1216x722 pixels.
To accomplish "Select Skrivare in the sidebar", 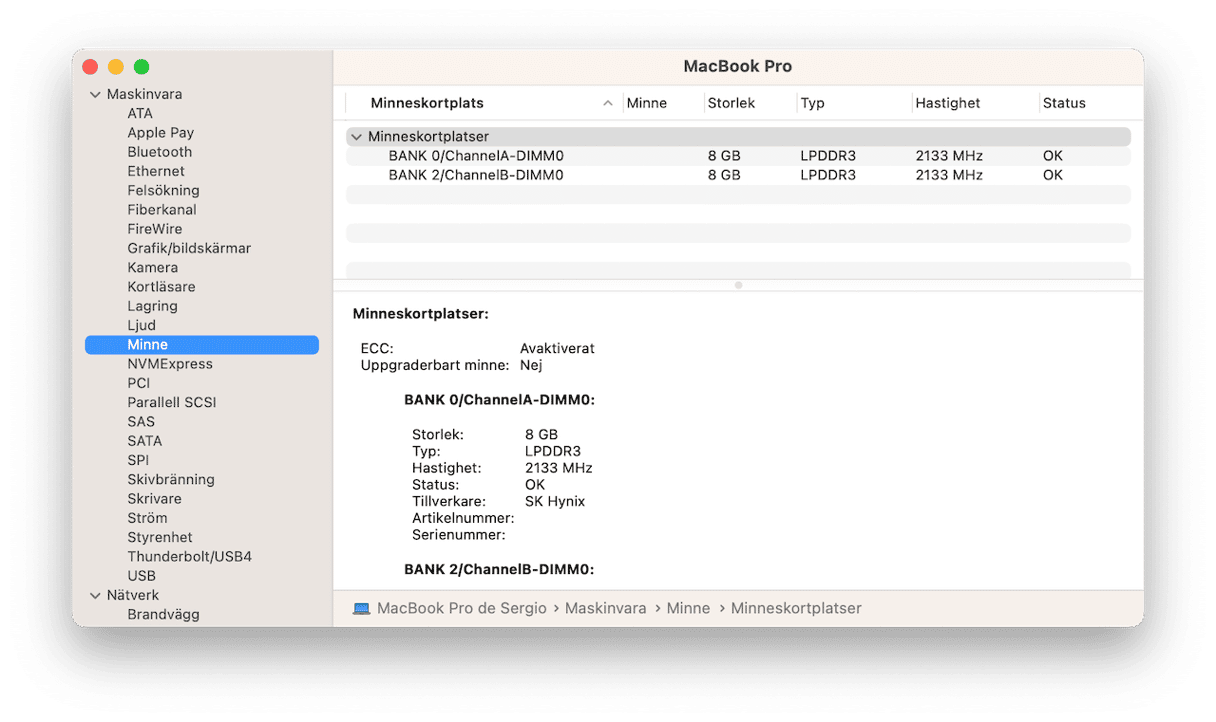I will (154, 499).
